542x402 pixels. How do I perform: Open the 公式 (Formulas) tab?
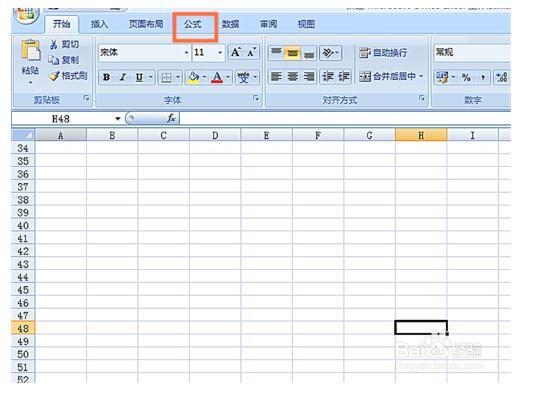(193, 24)
